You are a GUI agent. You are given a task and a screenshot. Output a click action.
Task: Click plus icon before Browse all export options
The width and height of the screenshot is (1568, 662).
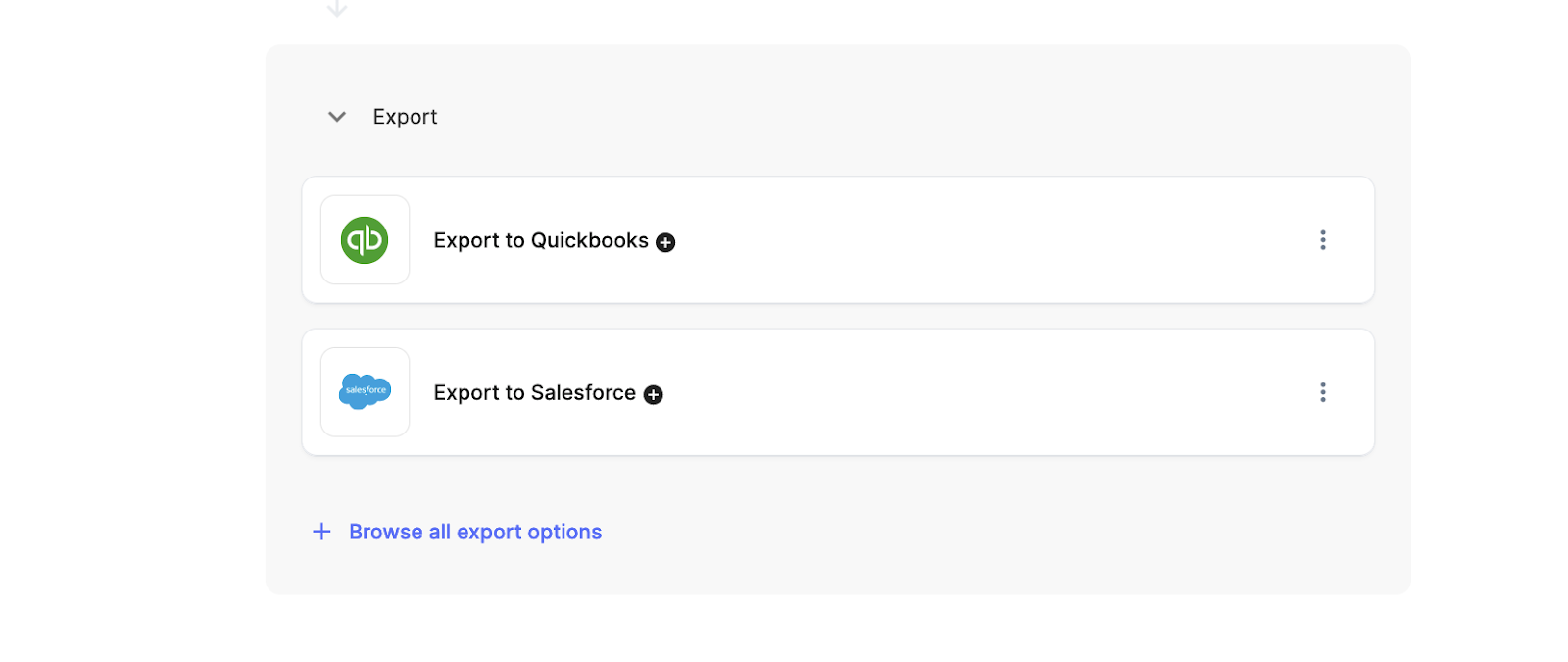(x=321, y=532)
